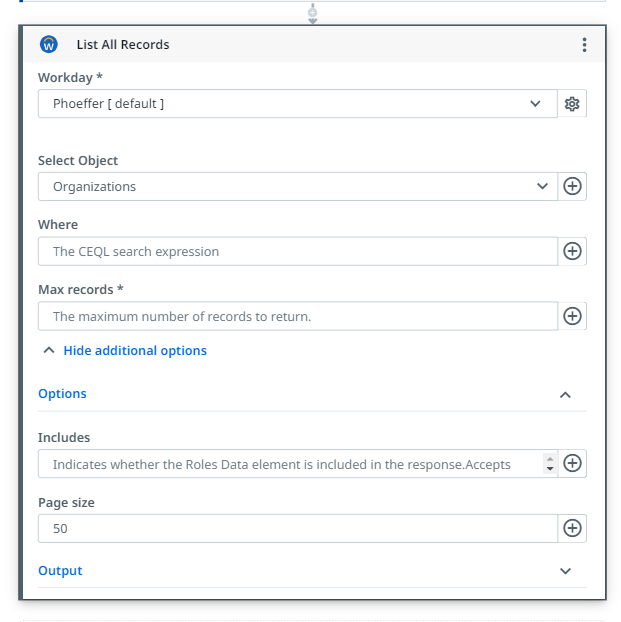This screenshot has width=621, height=622.
Task: Click the Where CEQL expression field
Action: (x=297, y=252)
